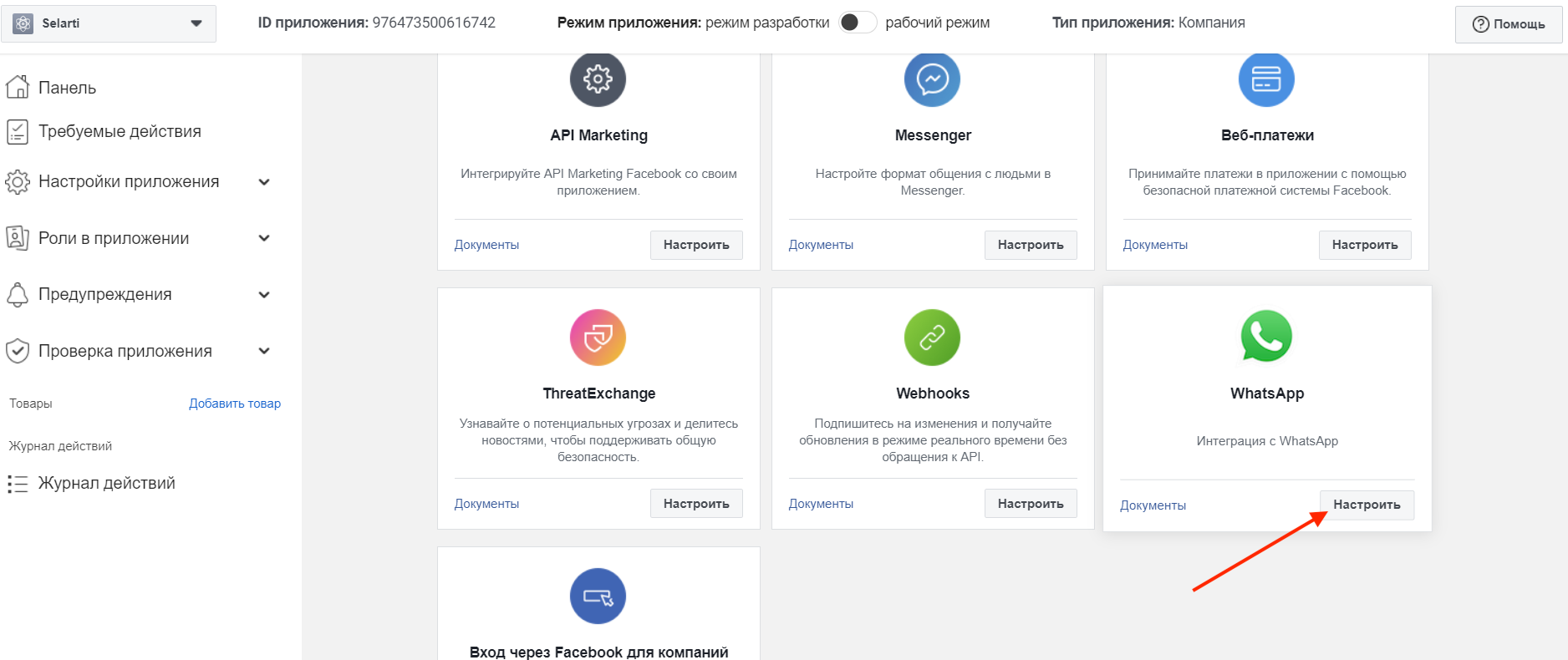Expand the Предупреждения sidebar section

[x=264, y=294]
